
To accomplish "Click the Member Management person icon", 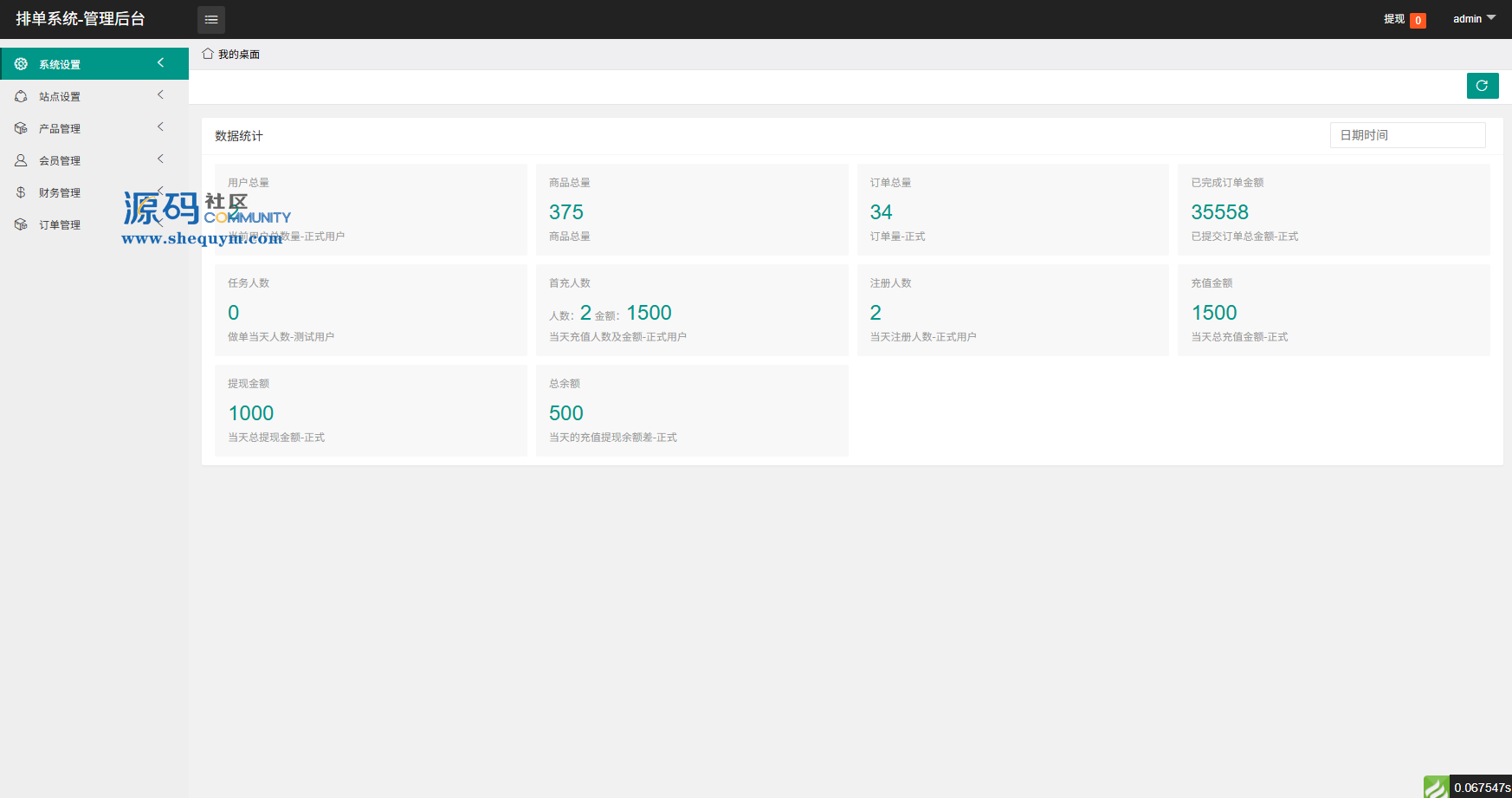I will (21, 160).
